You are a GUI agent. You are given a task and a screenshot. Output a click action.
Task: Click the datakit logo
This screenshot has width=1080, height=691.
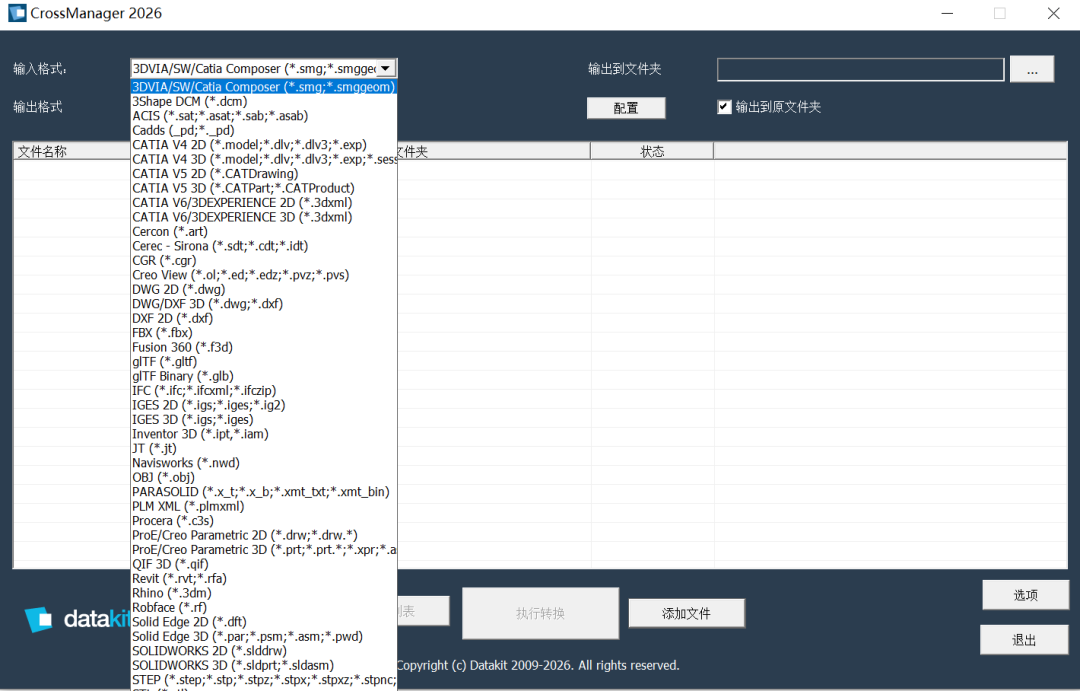click(78, 619)
